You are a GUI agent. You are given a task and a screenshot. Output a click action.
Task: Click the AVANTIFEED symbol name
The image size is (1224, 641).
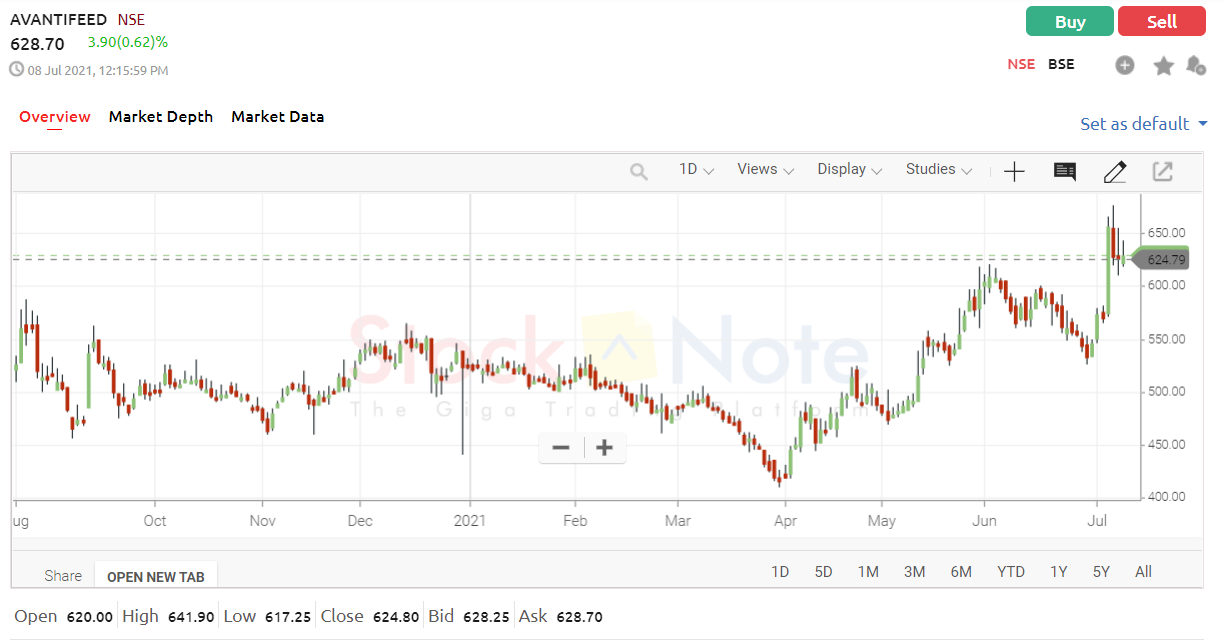point(58,19)
